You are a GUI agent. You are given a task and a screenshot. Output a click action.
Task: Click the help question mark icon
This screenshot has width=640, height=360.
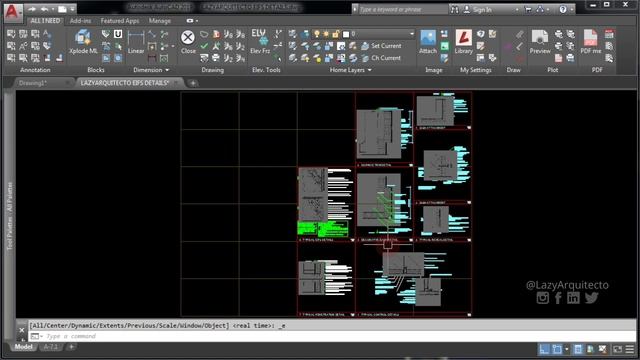coord(563,9)
